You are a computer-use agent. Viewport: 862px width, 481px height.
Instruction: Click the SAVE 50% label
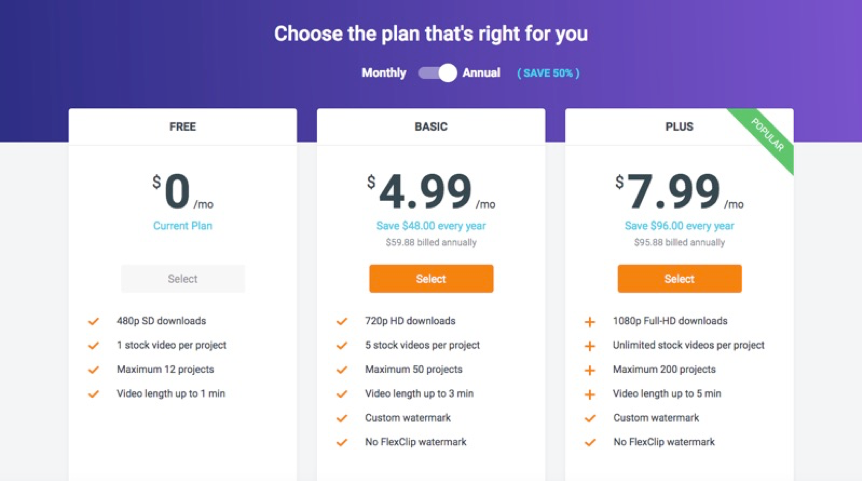point(548,73)
